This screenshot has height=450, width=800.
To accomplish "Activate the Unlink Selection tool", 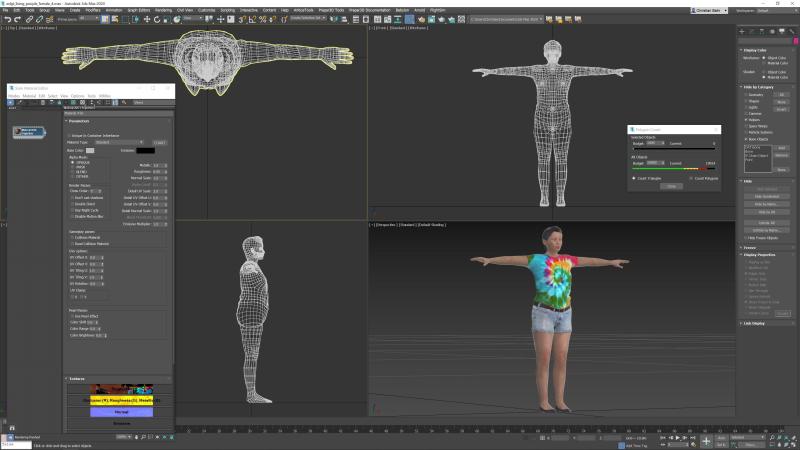I will tap(39, 19).
